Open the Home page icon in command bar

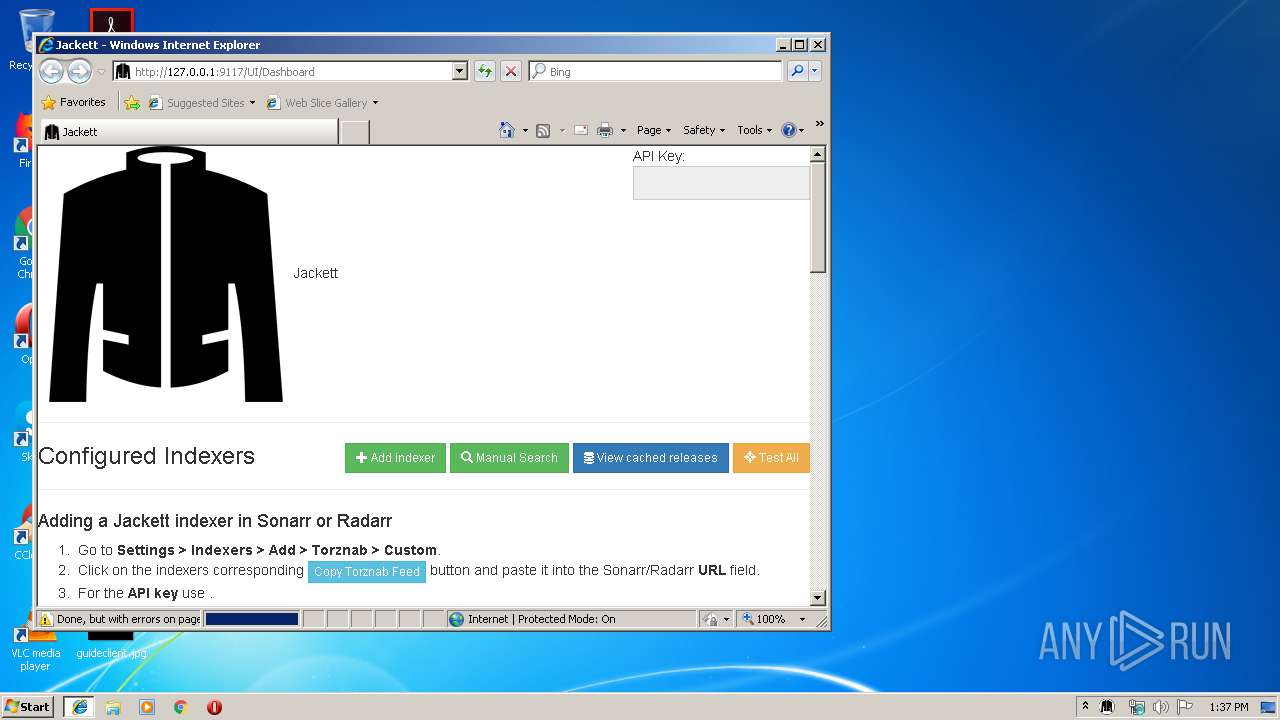coord(507,130)
